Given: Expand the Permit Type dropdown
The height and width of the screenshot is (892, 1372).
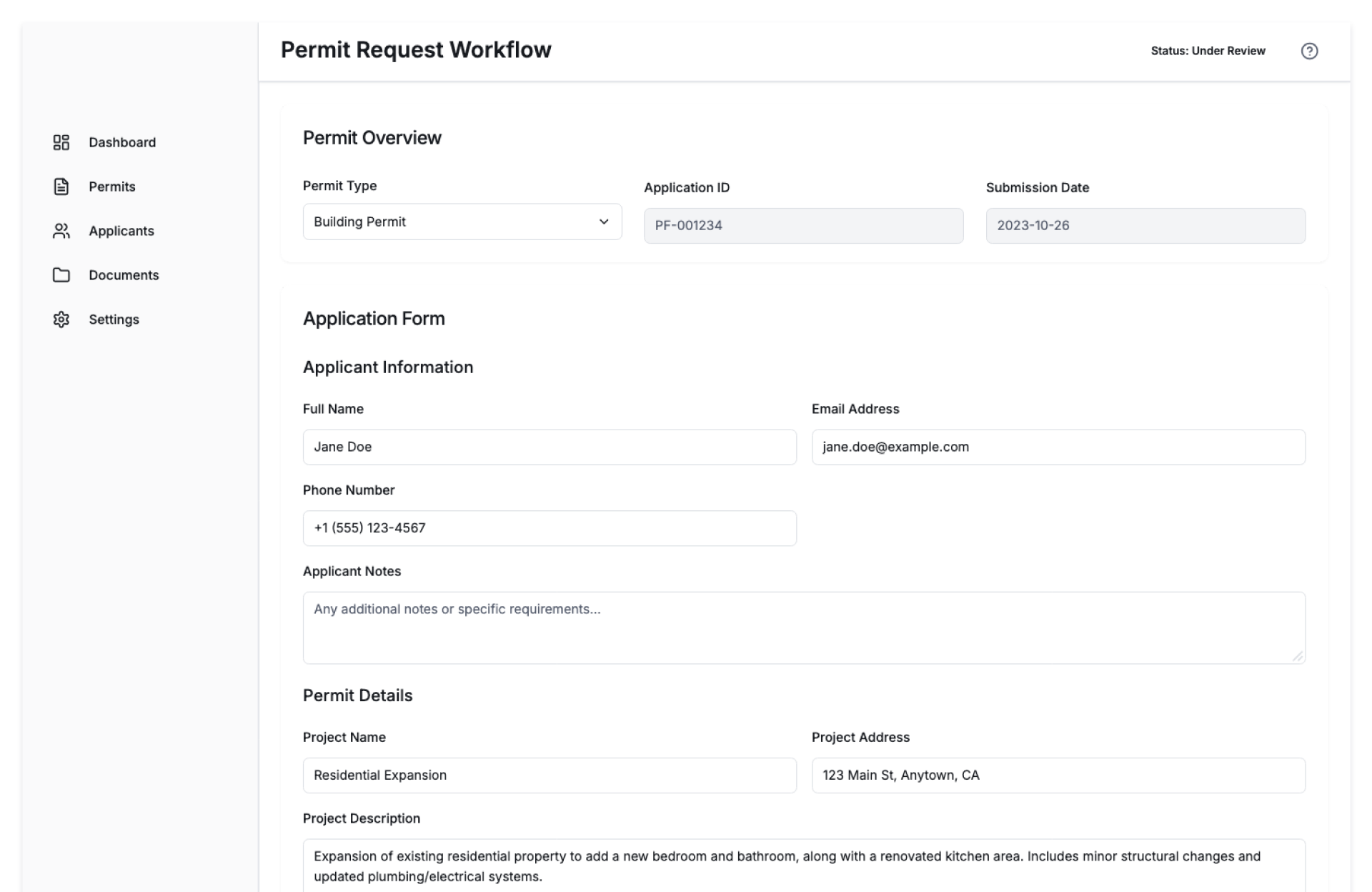Looking at the screenshot, I should [462, 222].
